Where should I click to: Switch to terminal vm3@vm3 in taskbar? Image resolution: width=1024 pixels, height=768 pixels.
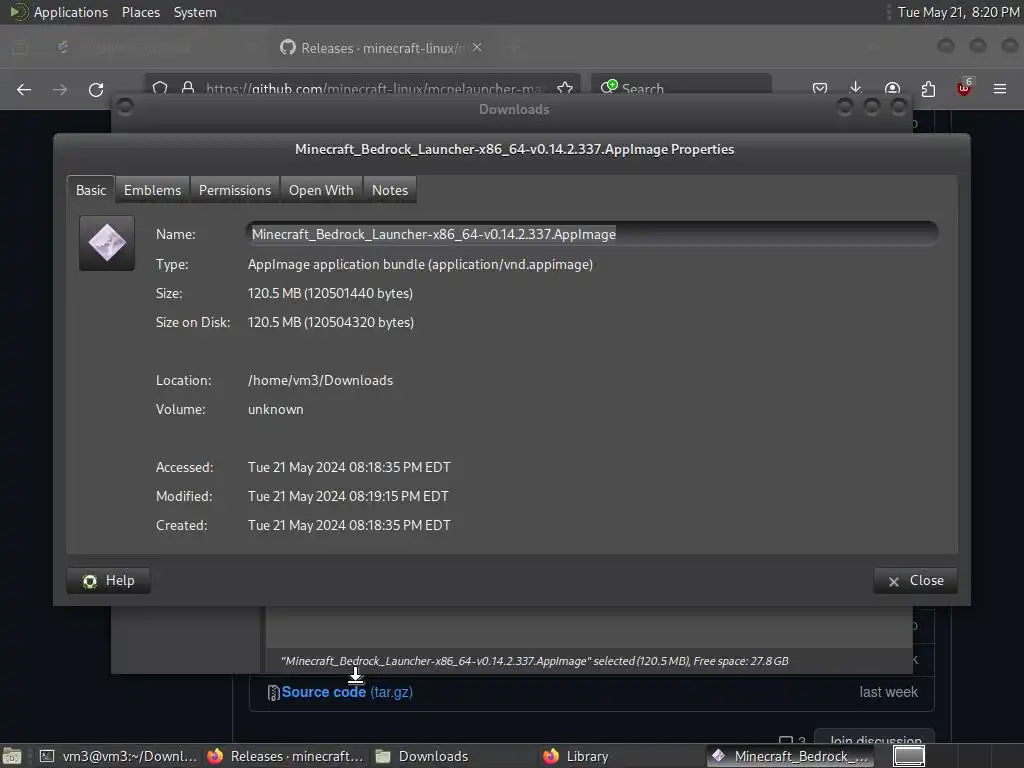click(x=119, y=756)
